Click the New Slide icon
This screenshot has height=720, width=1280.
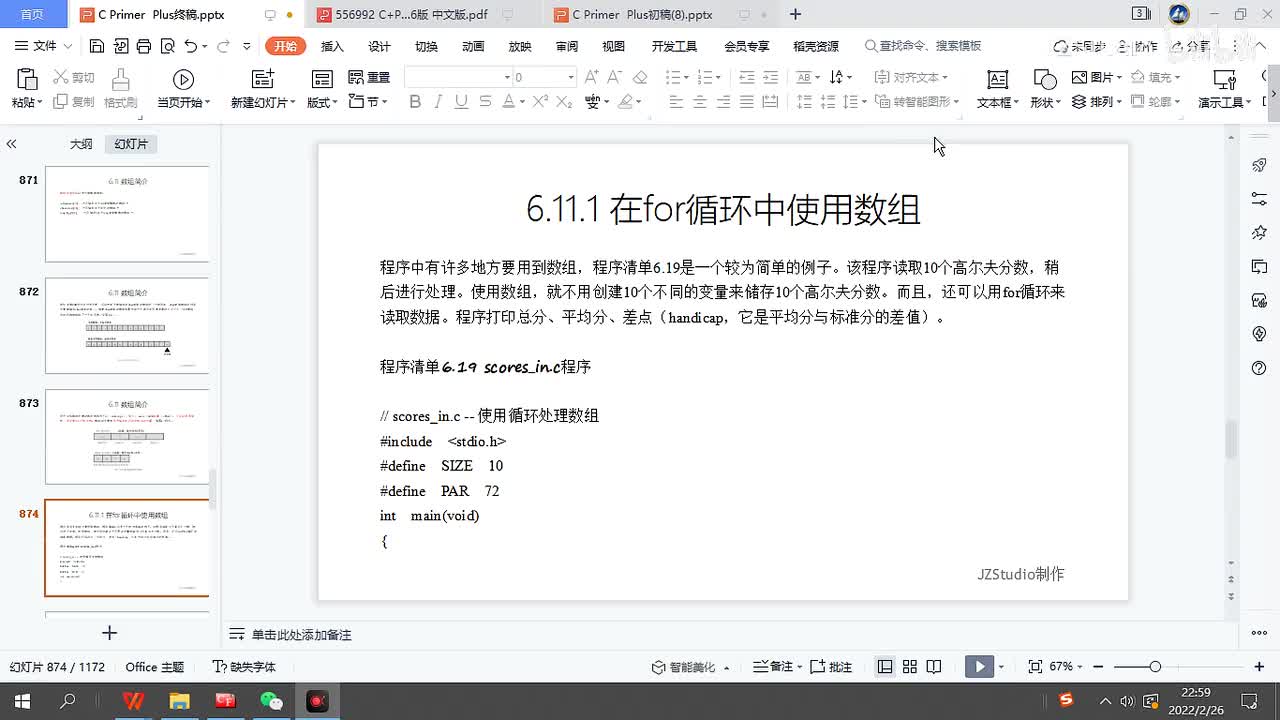point(262,80)
